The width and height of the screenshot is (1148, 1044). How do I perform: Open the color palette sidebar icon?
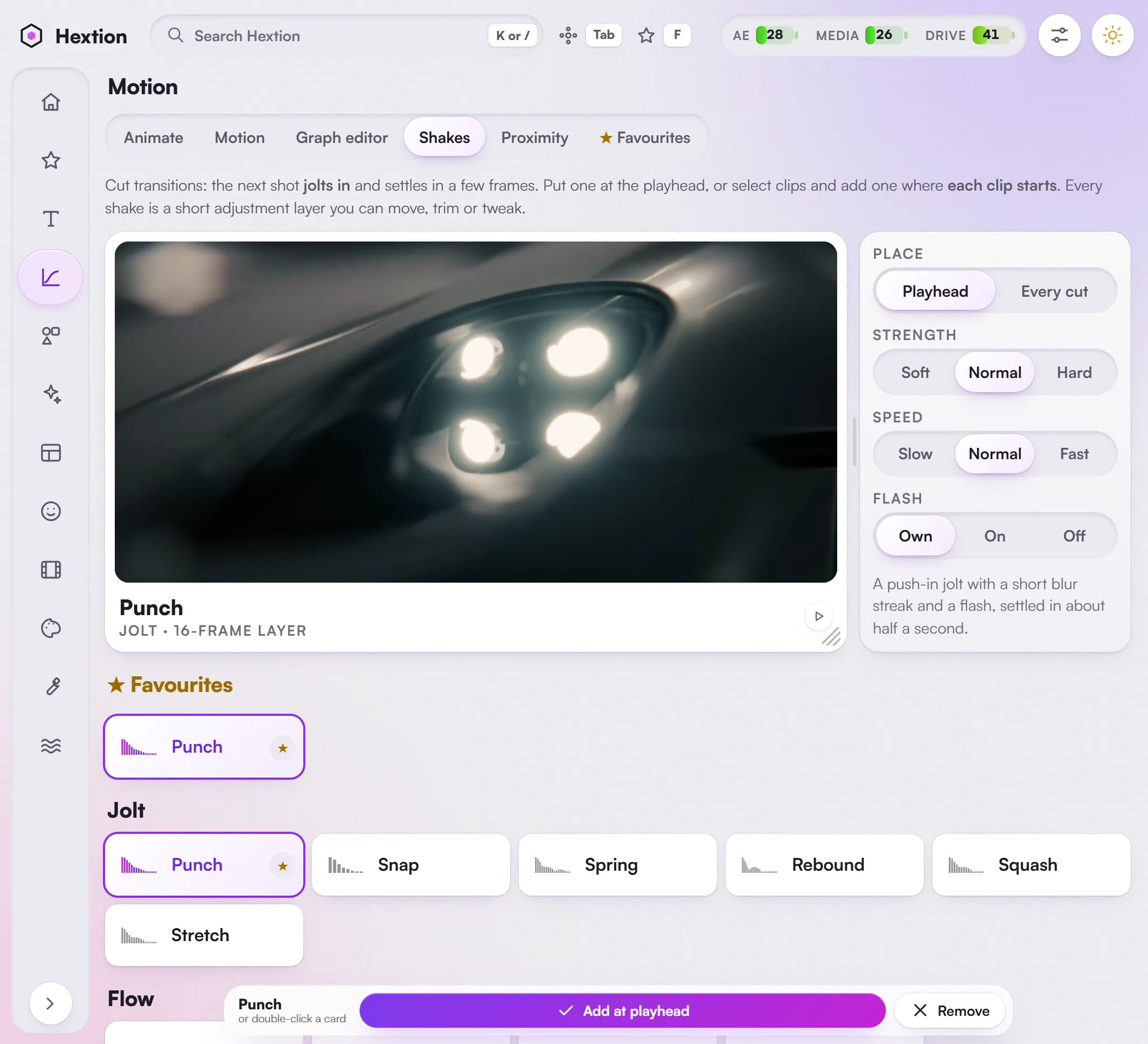coord(51,628)
